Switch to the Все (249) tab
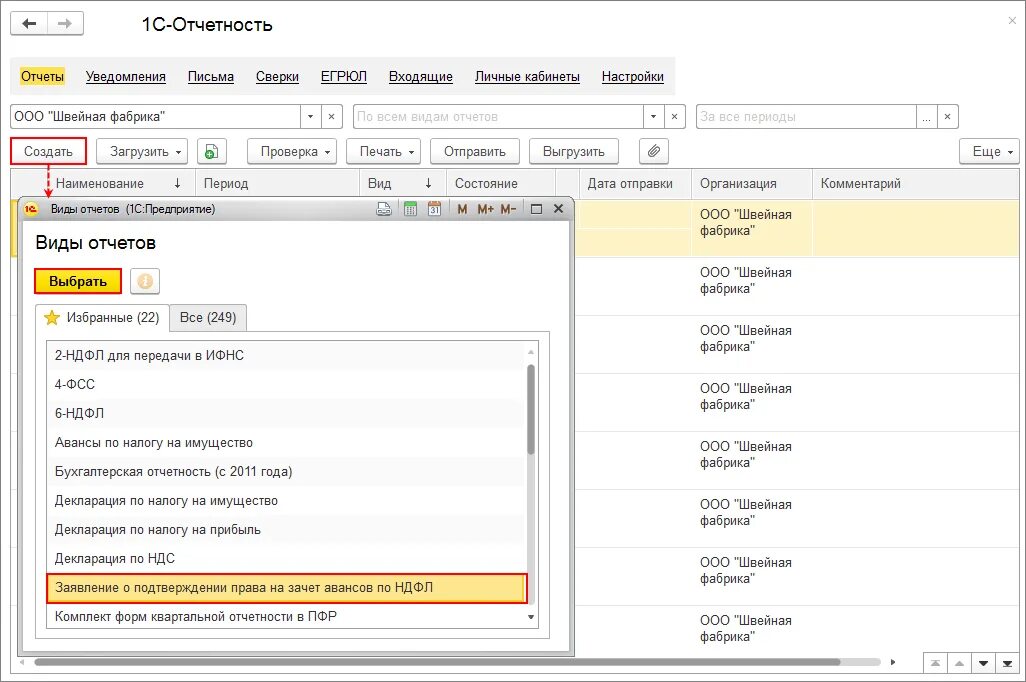1026x682 pixels. [208, 317]
